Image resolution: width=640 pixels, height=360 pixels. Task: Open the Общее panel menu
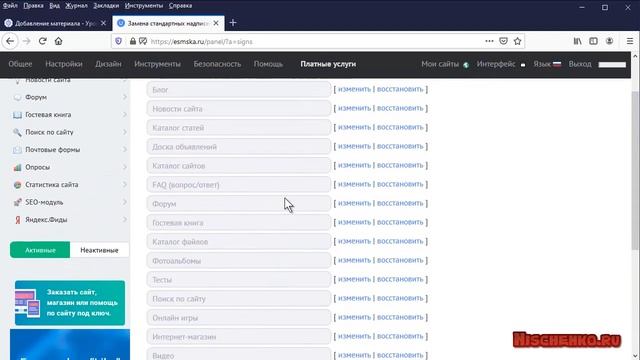click(x=20, y=64)
